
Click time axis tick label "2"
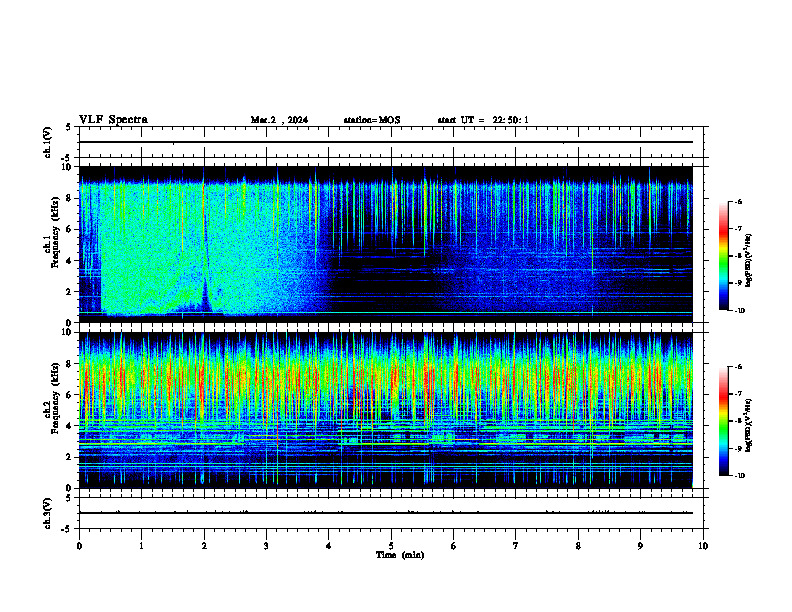tap(204, 546)
